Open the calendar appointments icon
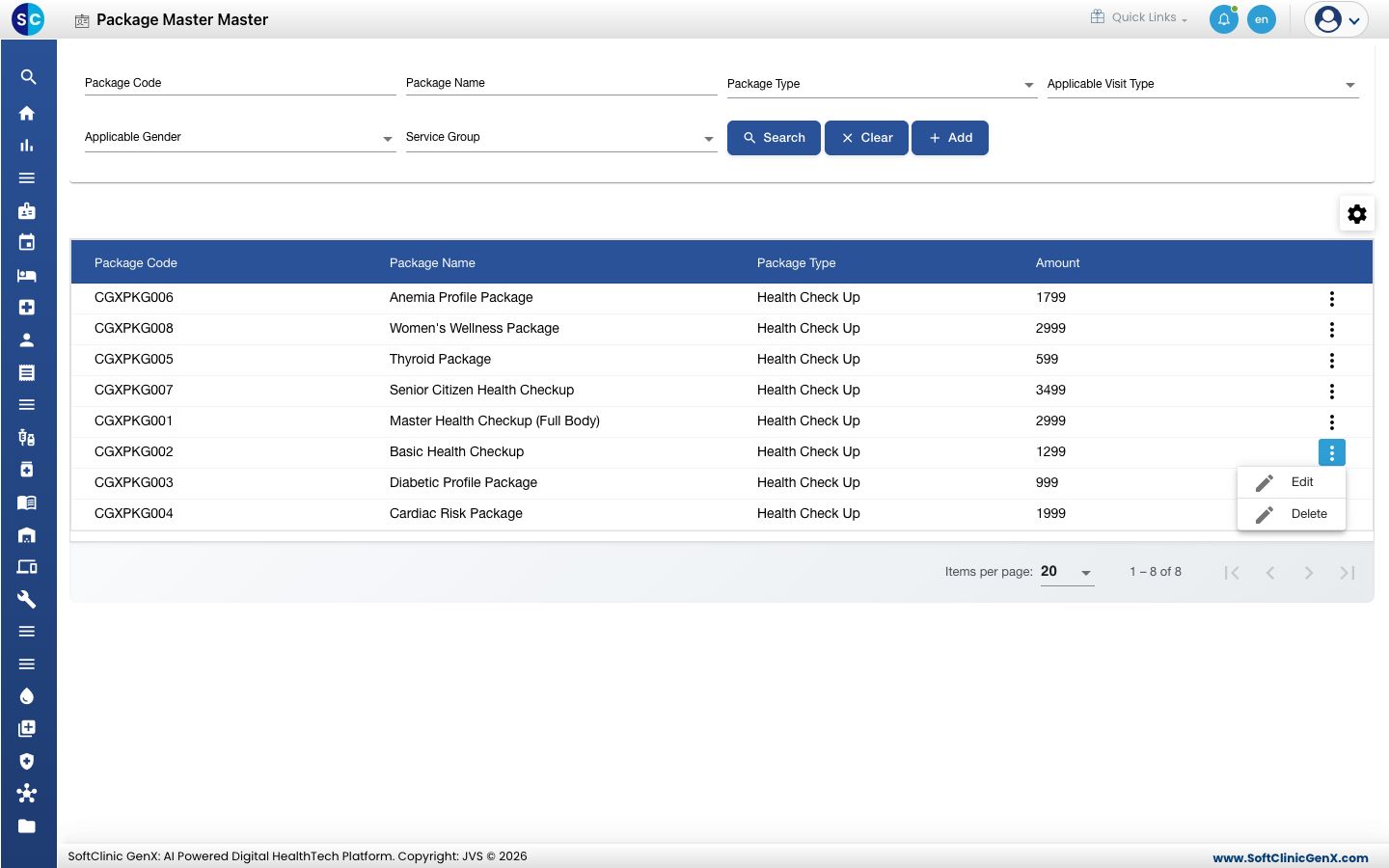The width and height of the screenshot is (1389, 868). (27, 242)
